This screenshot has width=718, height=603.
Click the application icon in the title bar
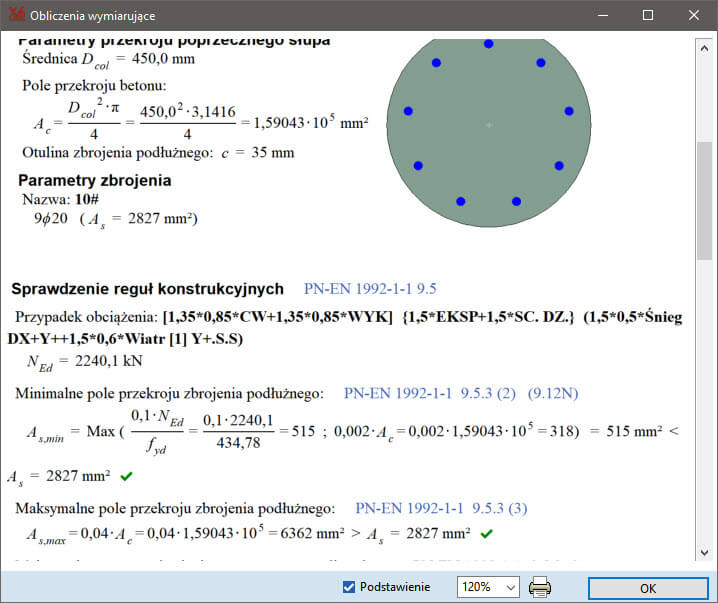click(16, 16)
